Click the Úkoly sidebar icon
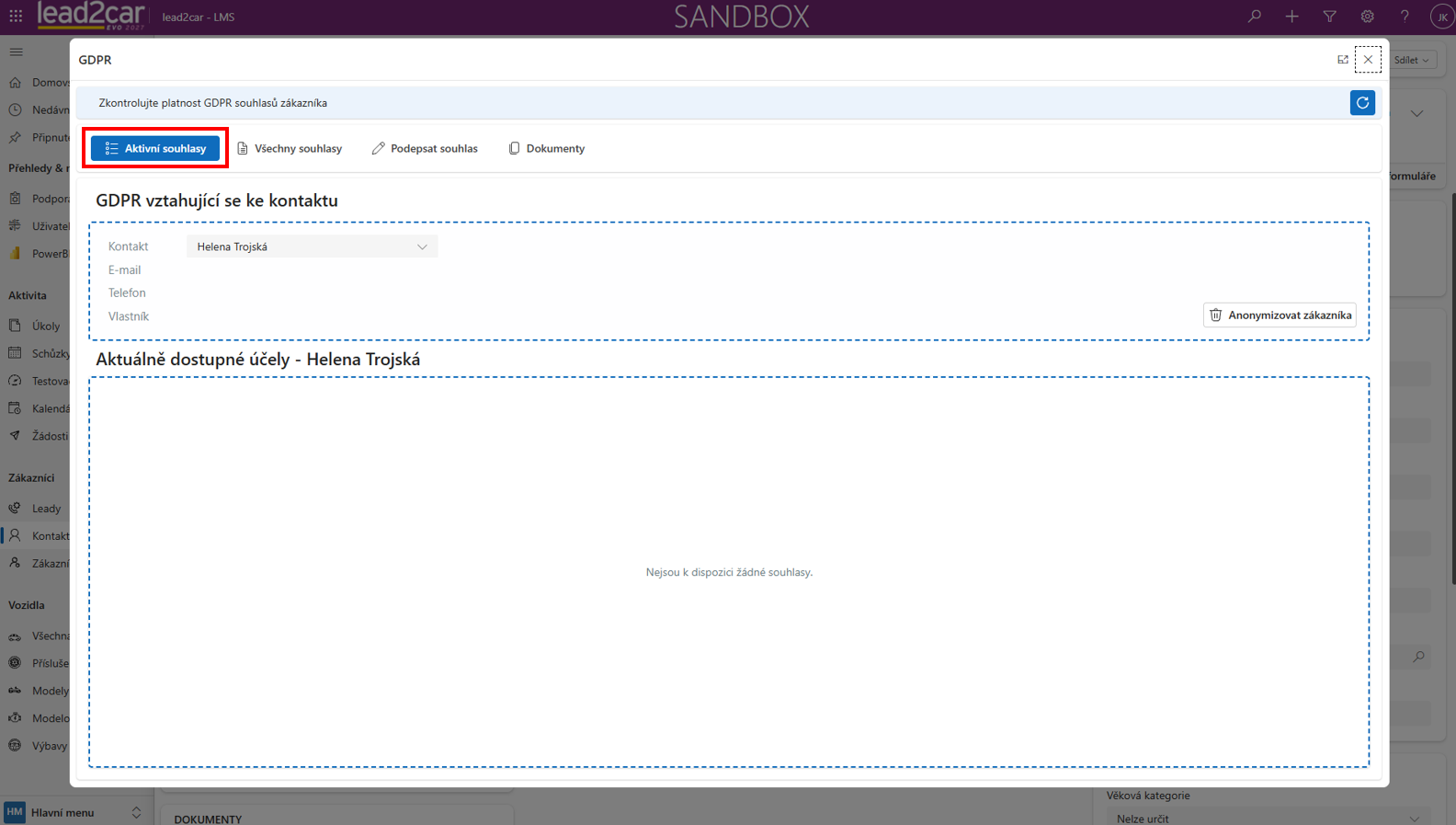1456x825 pixels. pyautogui.click(x=15, y=326)
